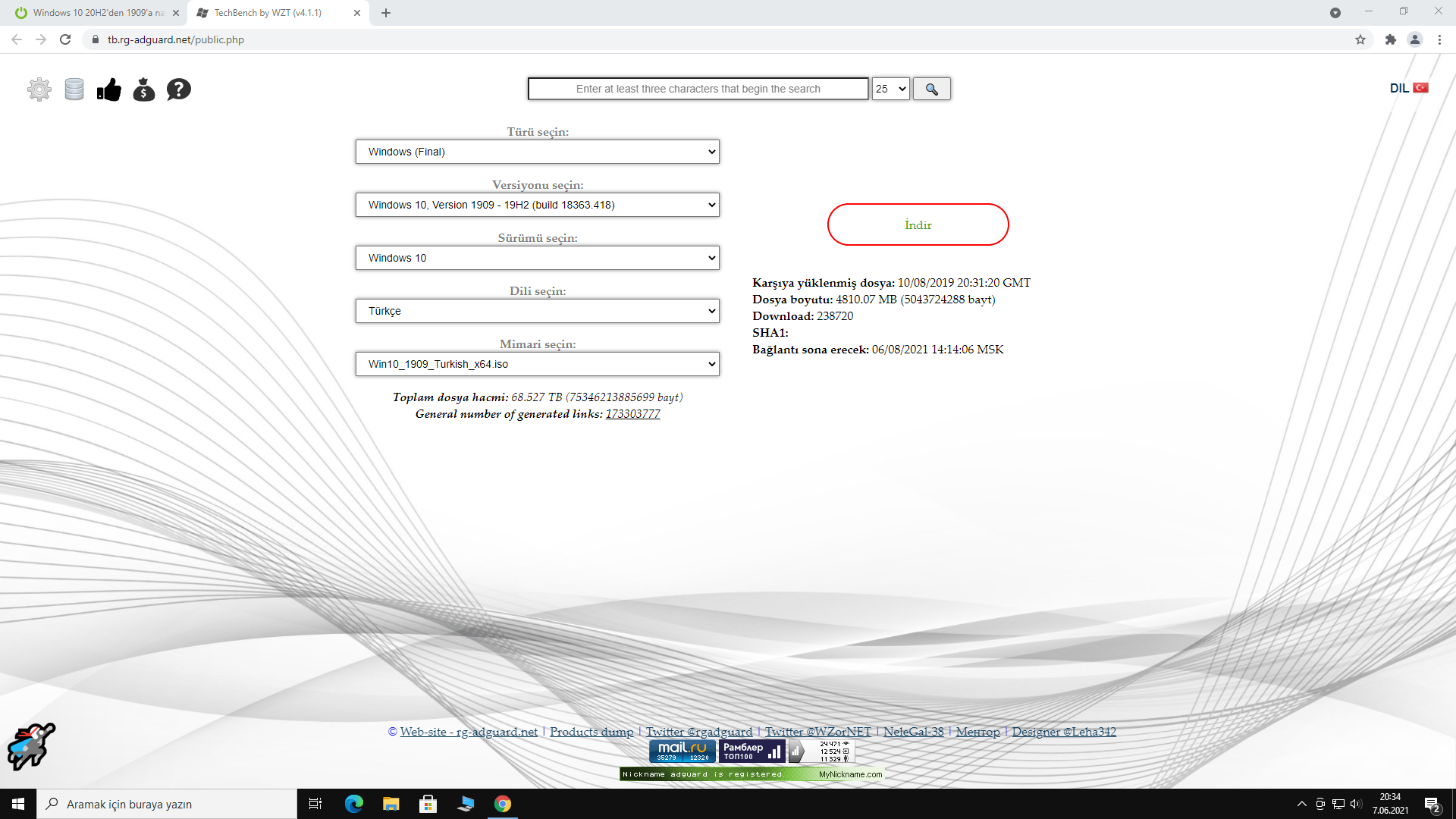Open Twitter @WZorNET link

(818, 732)
